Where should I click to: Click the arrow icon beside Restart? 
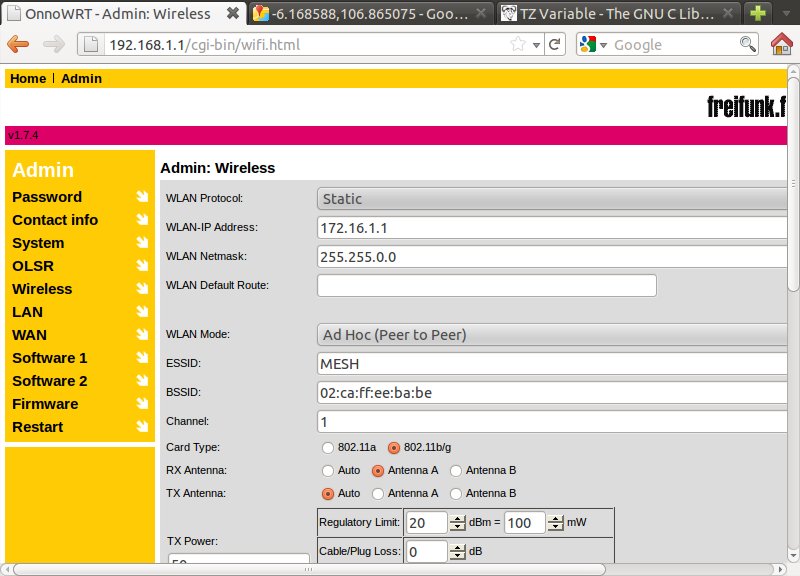142,427
